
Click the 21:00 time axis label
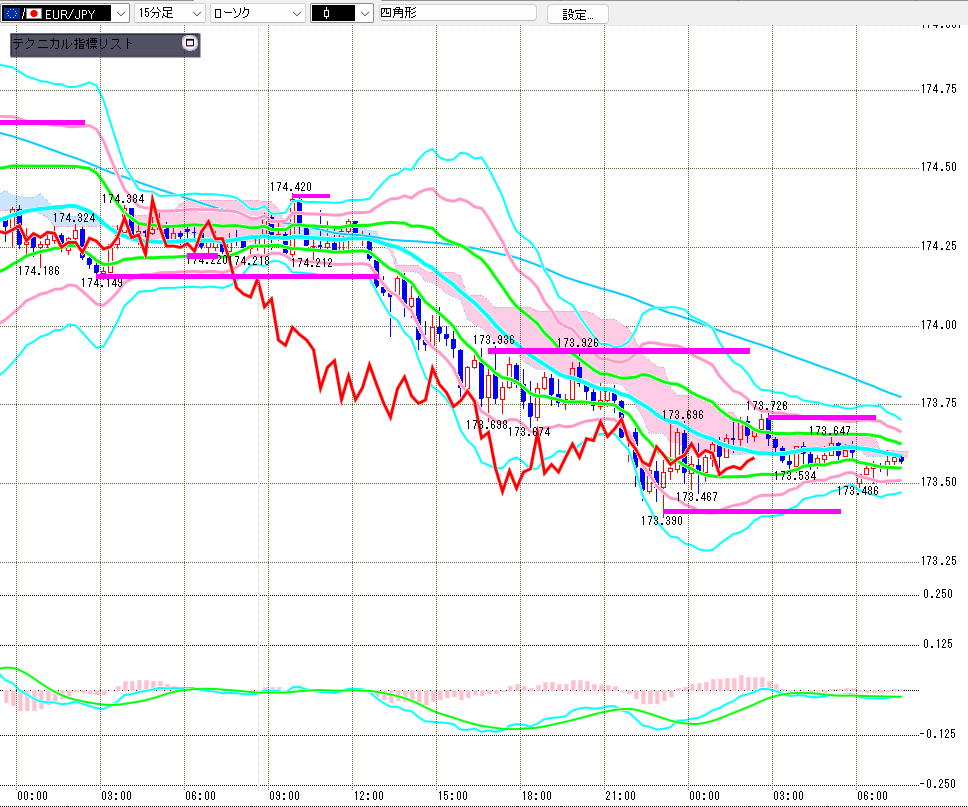coord(621,796)
